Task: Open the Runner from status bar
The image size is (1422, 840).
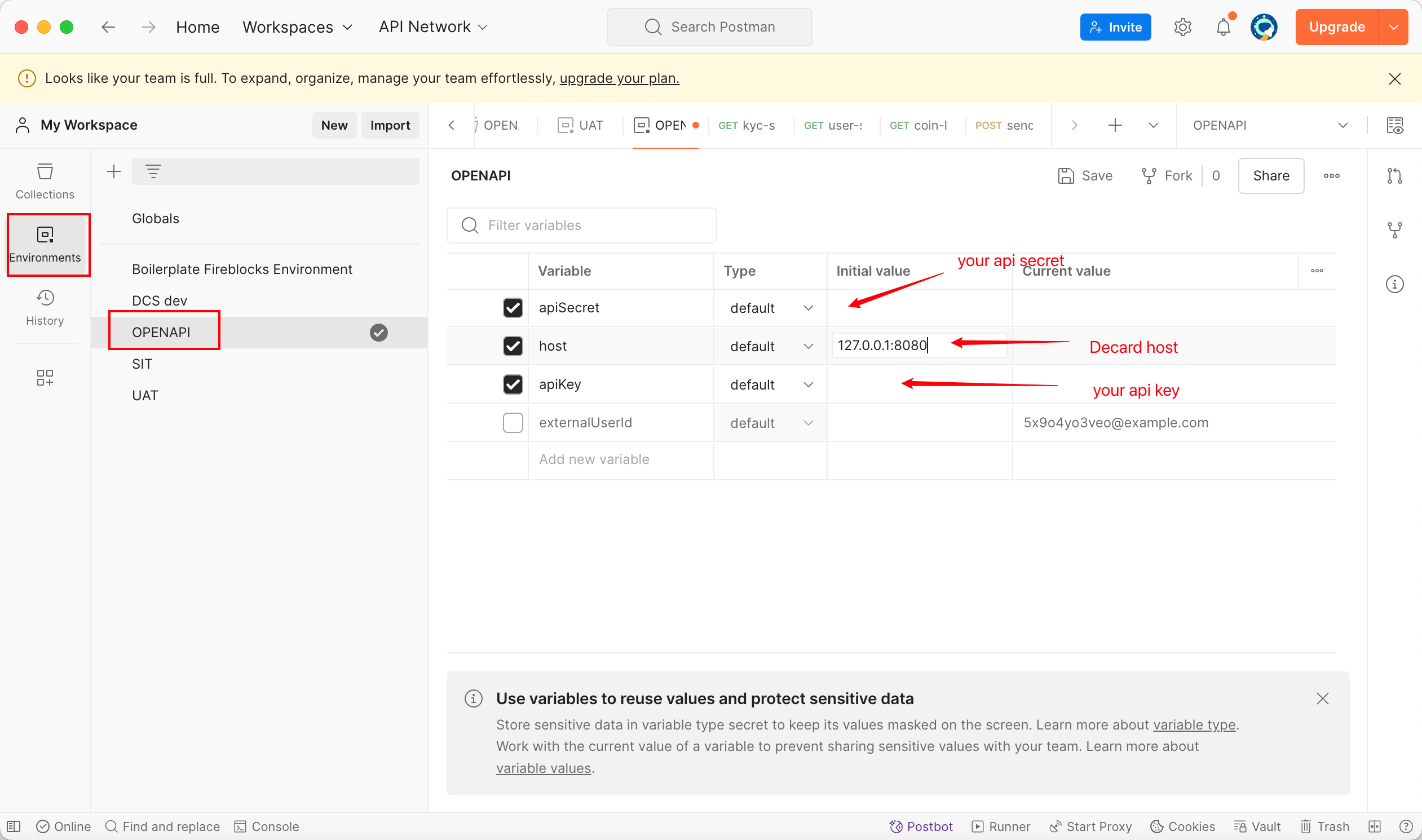Action: pos(1001,826)
